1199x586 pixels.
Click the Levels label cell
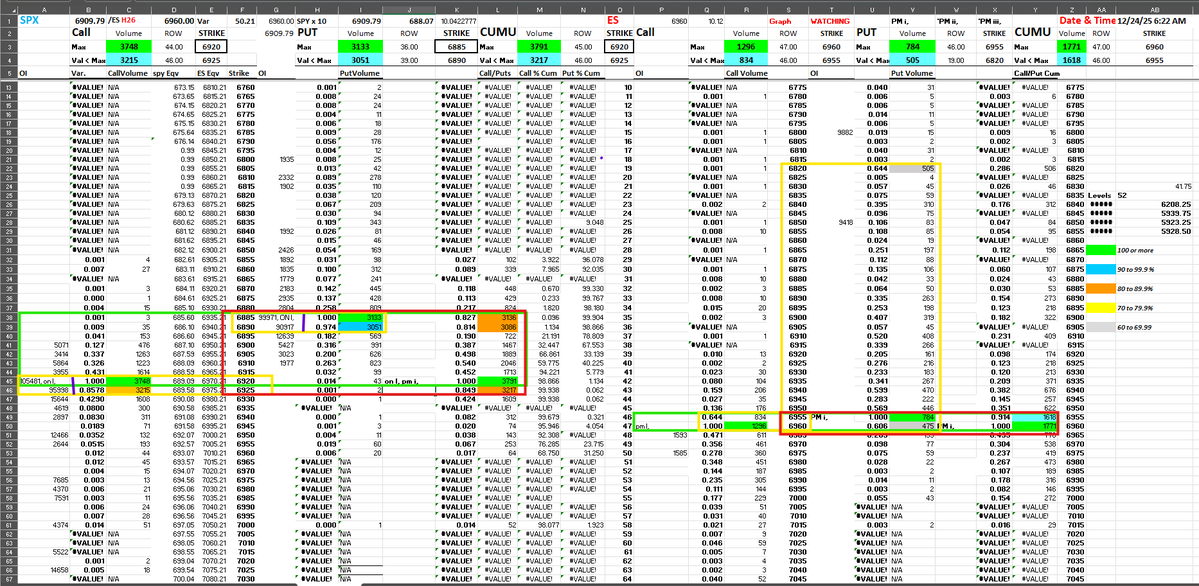[x=1099, y=195]
